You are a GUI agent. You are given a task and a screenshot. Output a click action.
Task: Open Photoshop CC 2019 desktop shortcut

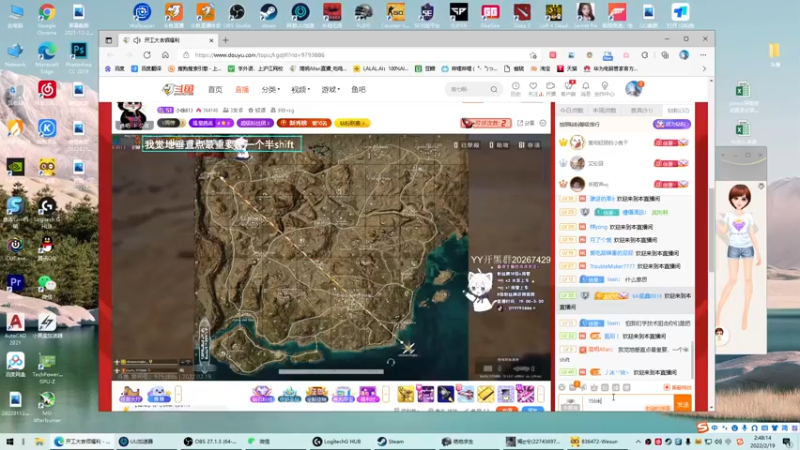click(x=79, y=57)
